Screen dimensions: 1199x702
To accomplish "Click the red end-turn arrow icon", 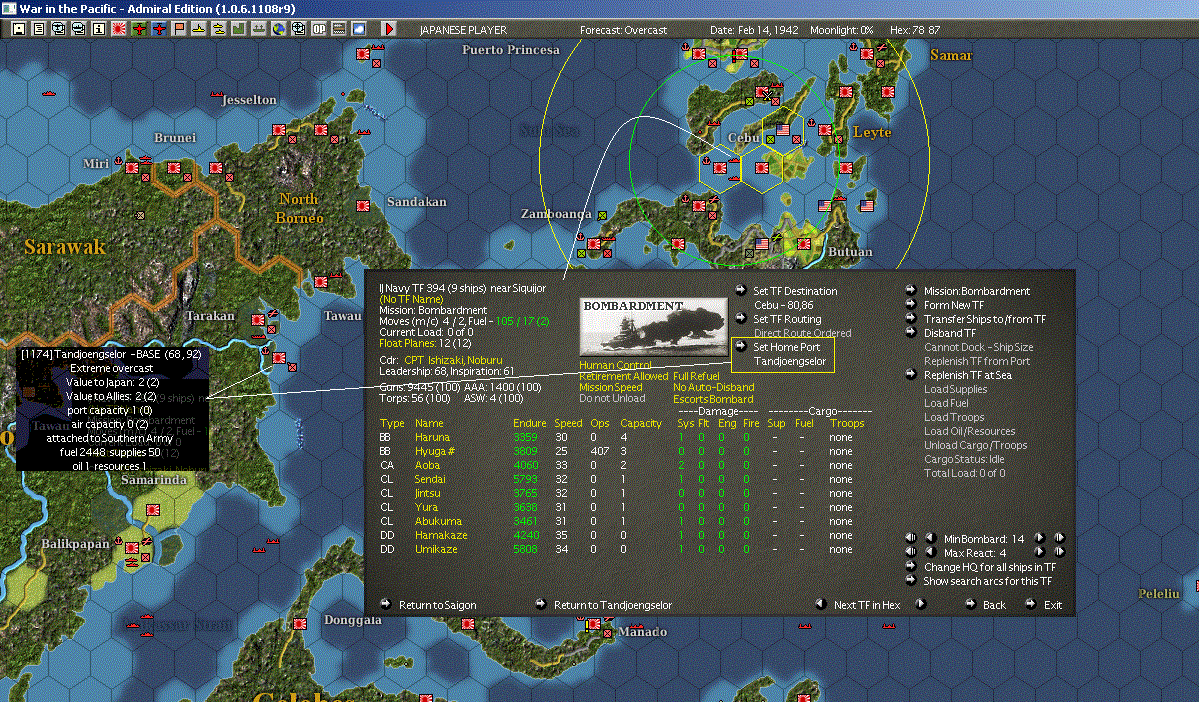I will 390,29.
